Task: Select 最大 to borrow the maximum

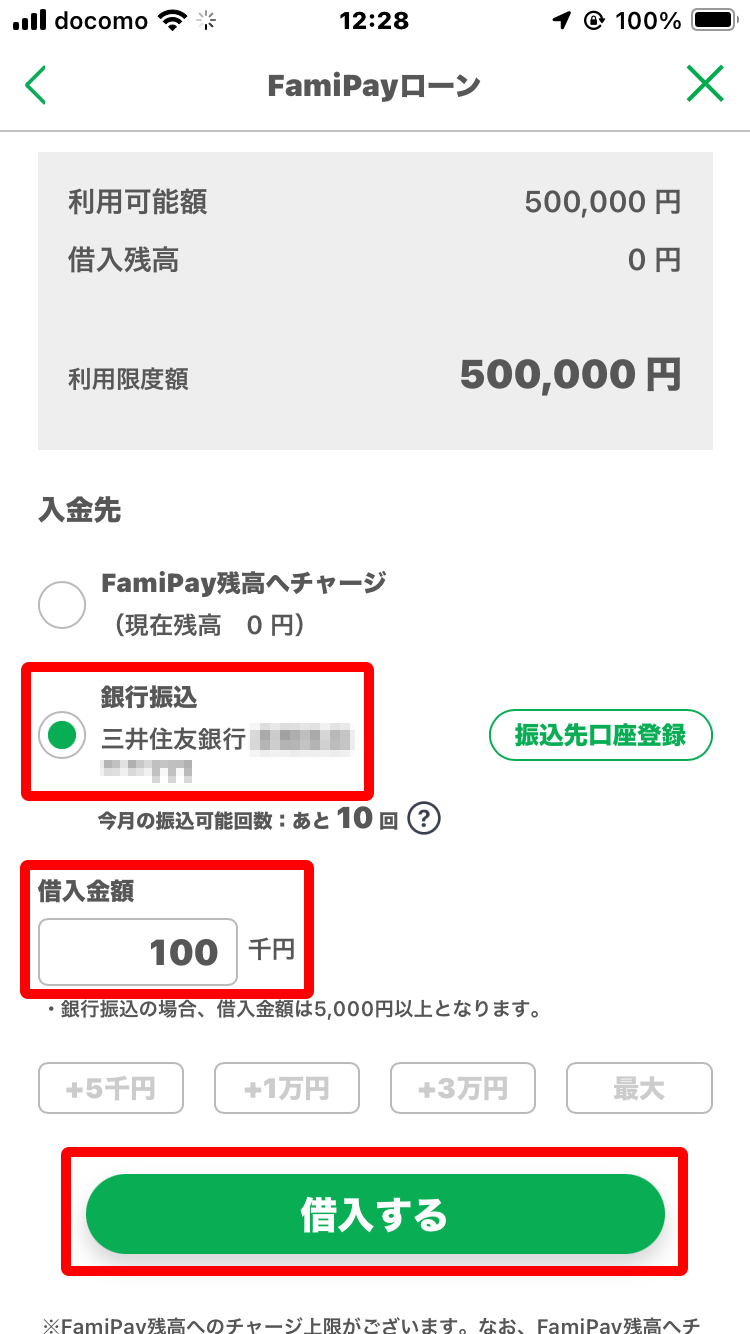Action: [x=639, y=1088]
